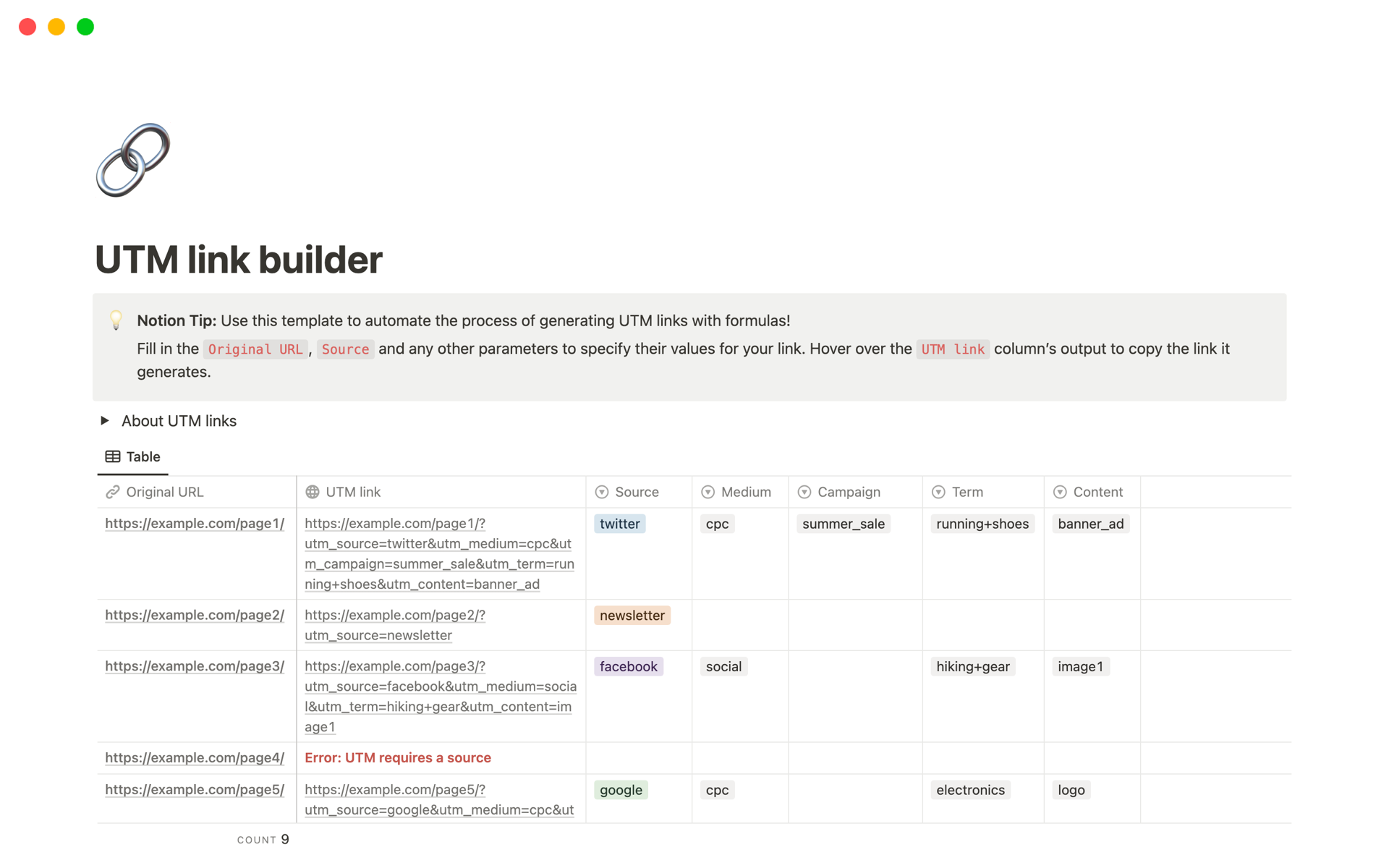Image resolution: width=1389 pixels, height=868 pixels.
Task: Click the Error: UTM requires a source cell
Action: point(398,757)
